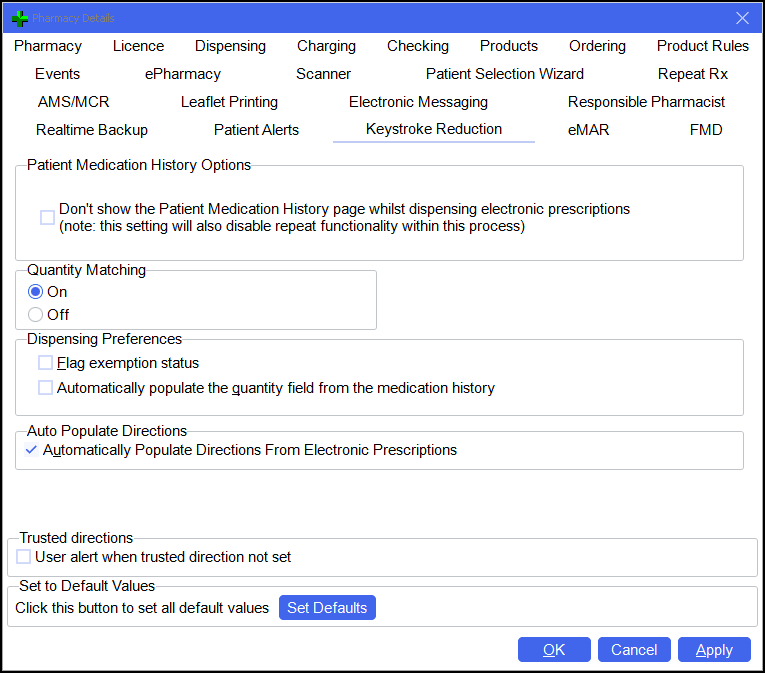Viewport: 765px width, 673px height.
Task: Select the FMD tab
Action: coord(706,130)
